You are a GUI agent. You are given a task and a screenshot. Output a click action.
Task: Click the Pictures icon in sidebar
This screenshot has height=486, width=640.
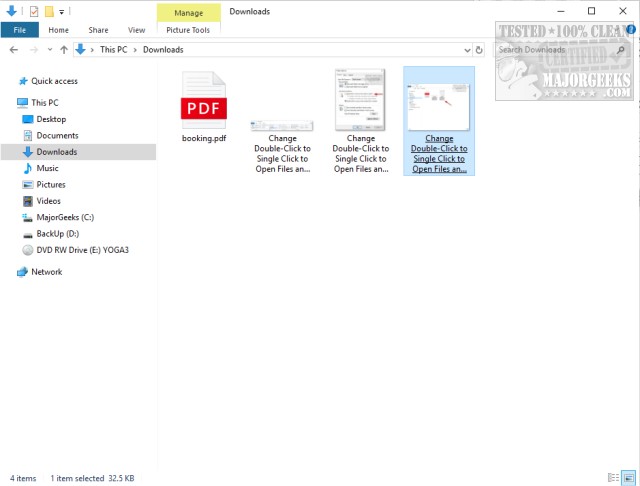(27, 184)
